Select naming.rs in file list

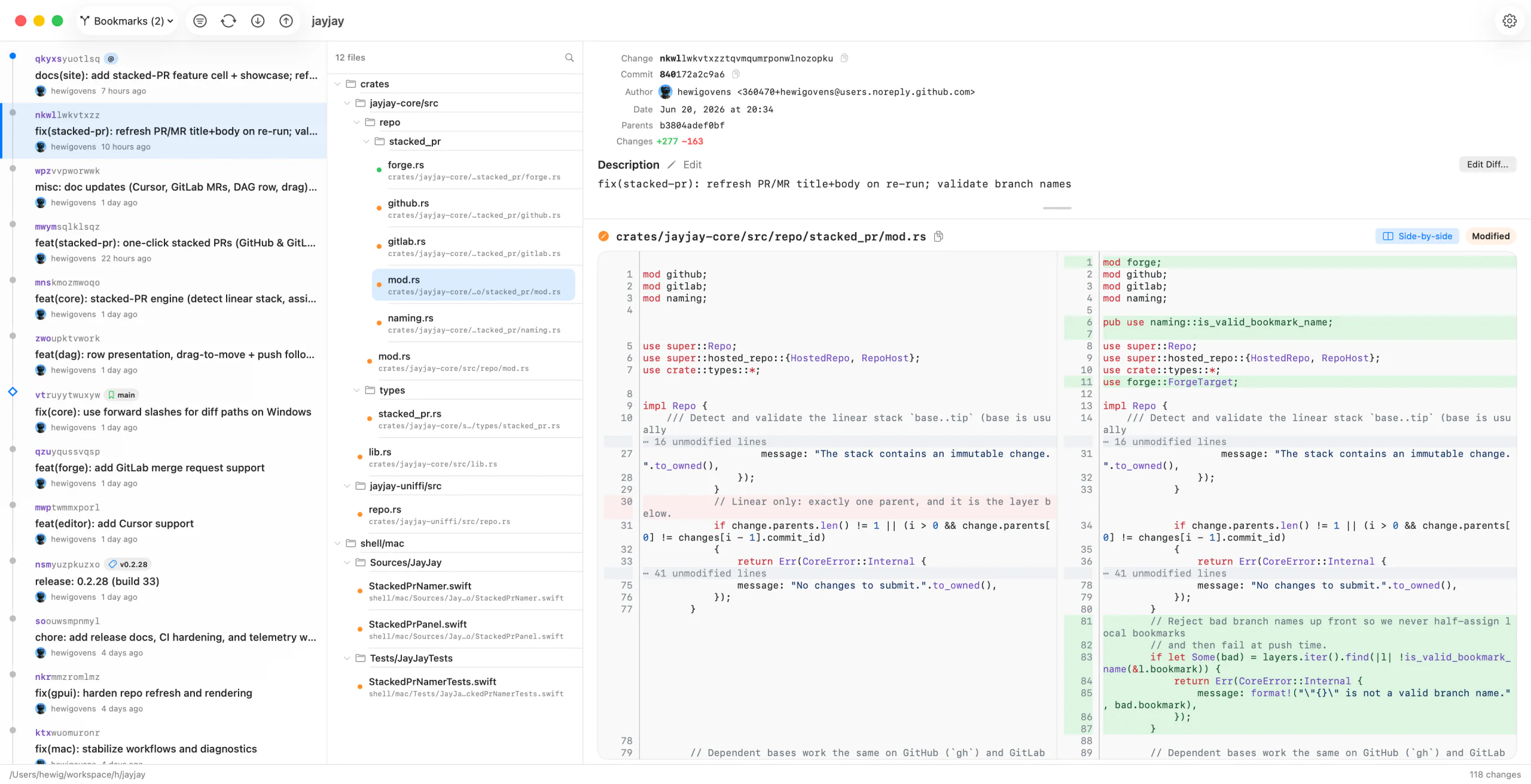point(474,323)
